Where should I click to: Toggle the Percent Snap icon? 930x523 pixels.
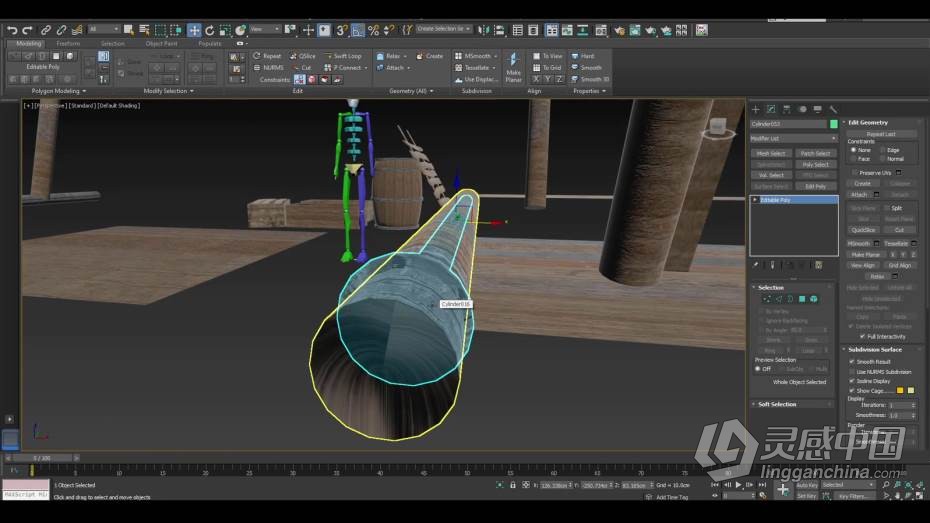374,30
